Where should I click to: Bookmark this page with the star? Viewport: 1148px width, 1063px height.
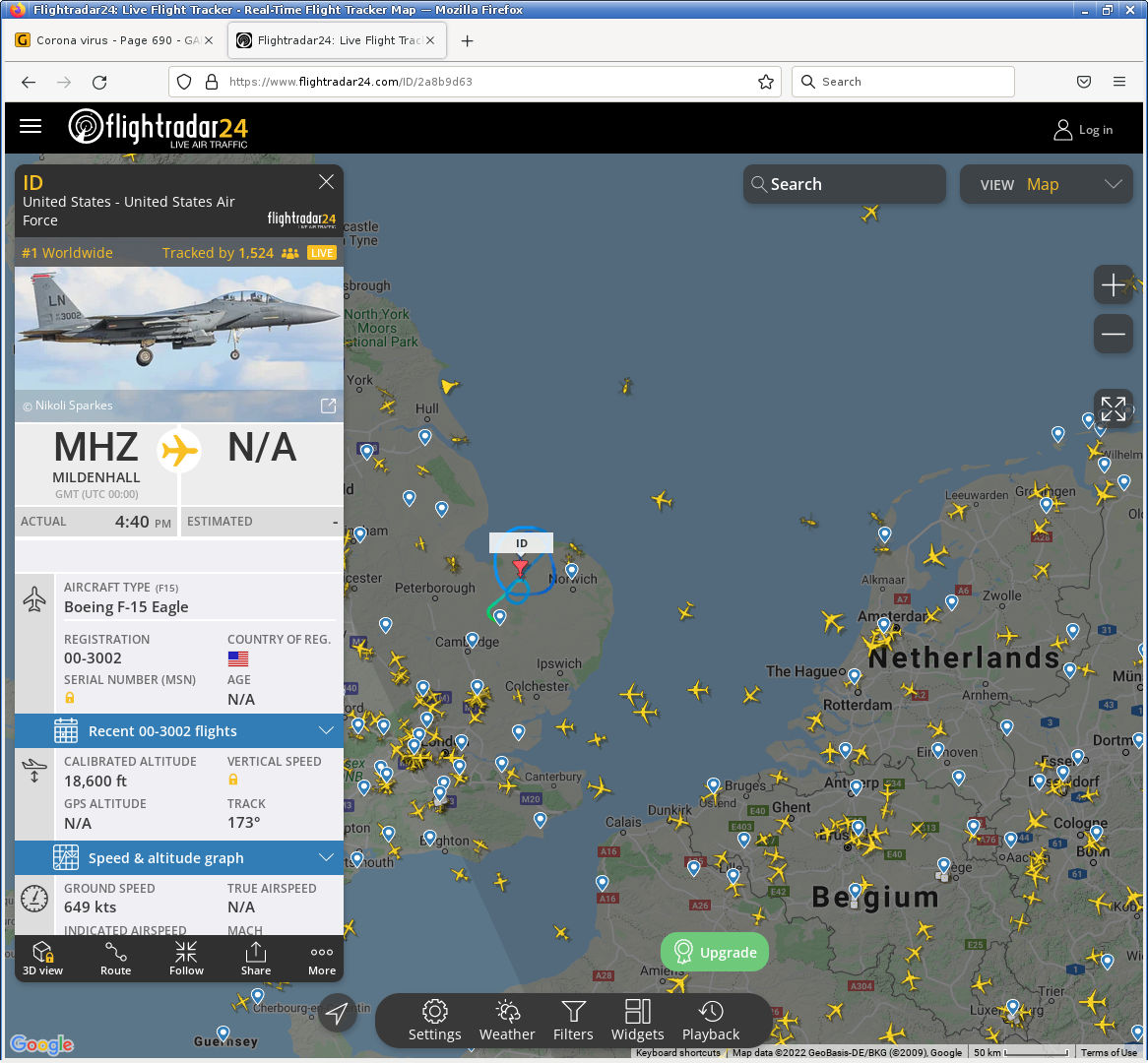coord(766,82)
